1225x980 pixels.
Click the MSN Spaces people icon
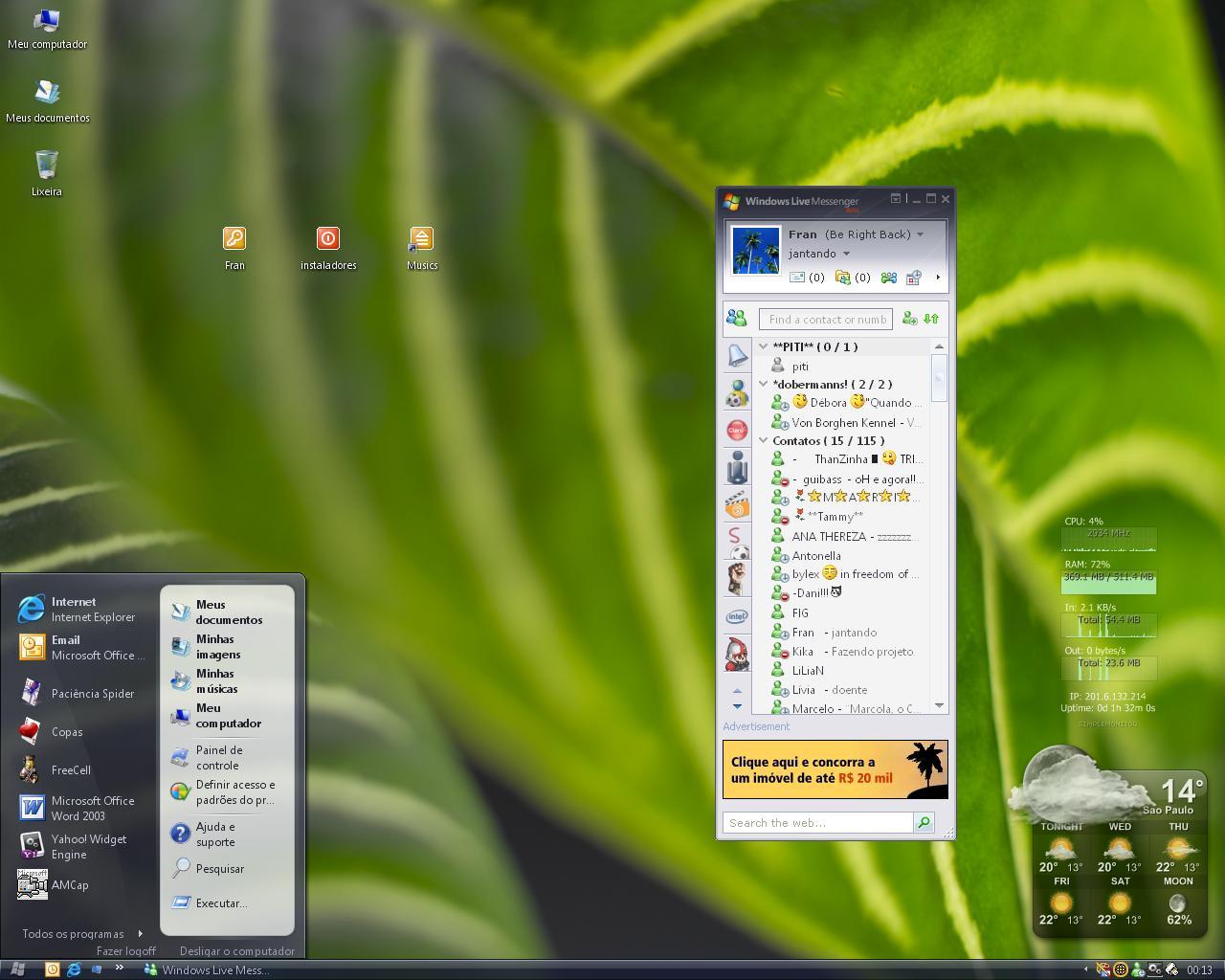point(889,278)
